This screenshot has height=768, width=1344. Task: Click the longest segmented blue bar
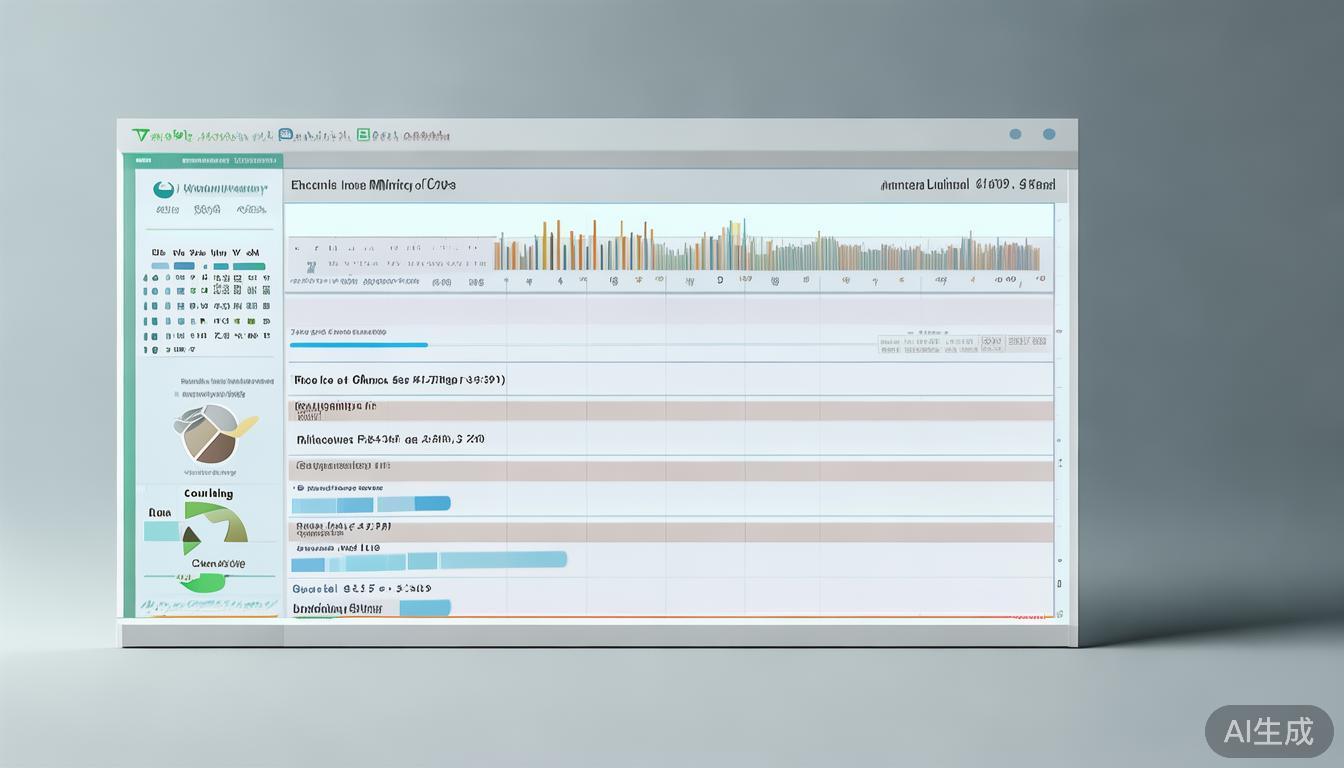click(x=429, y=561)
